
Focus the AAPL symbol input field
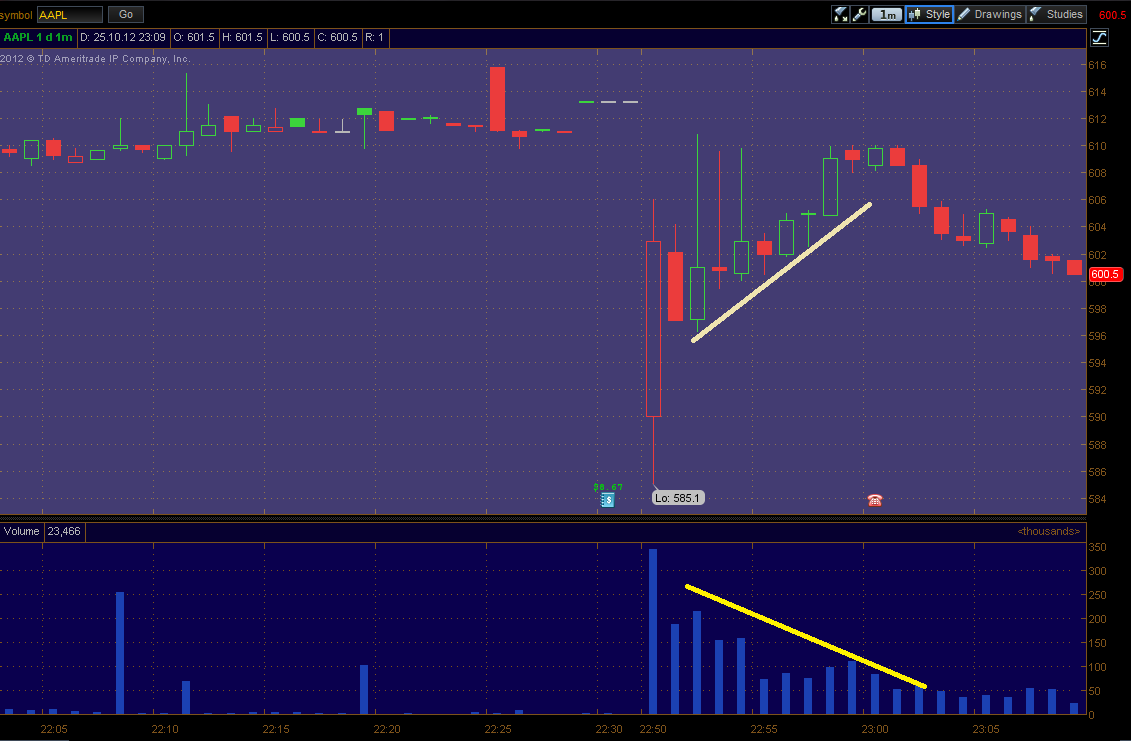70,14
